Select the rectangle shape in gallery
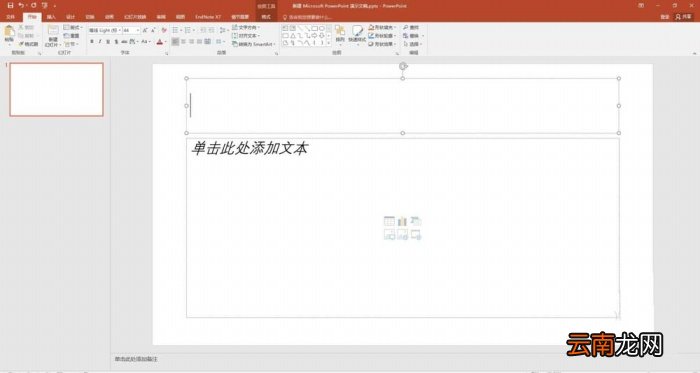This screenshot has width=700, height=373. [x=314, y=28]
